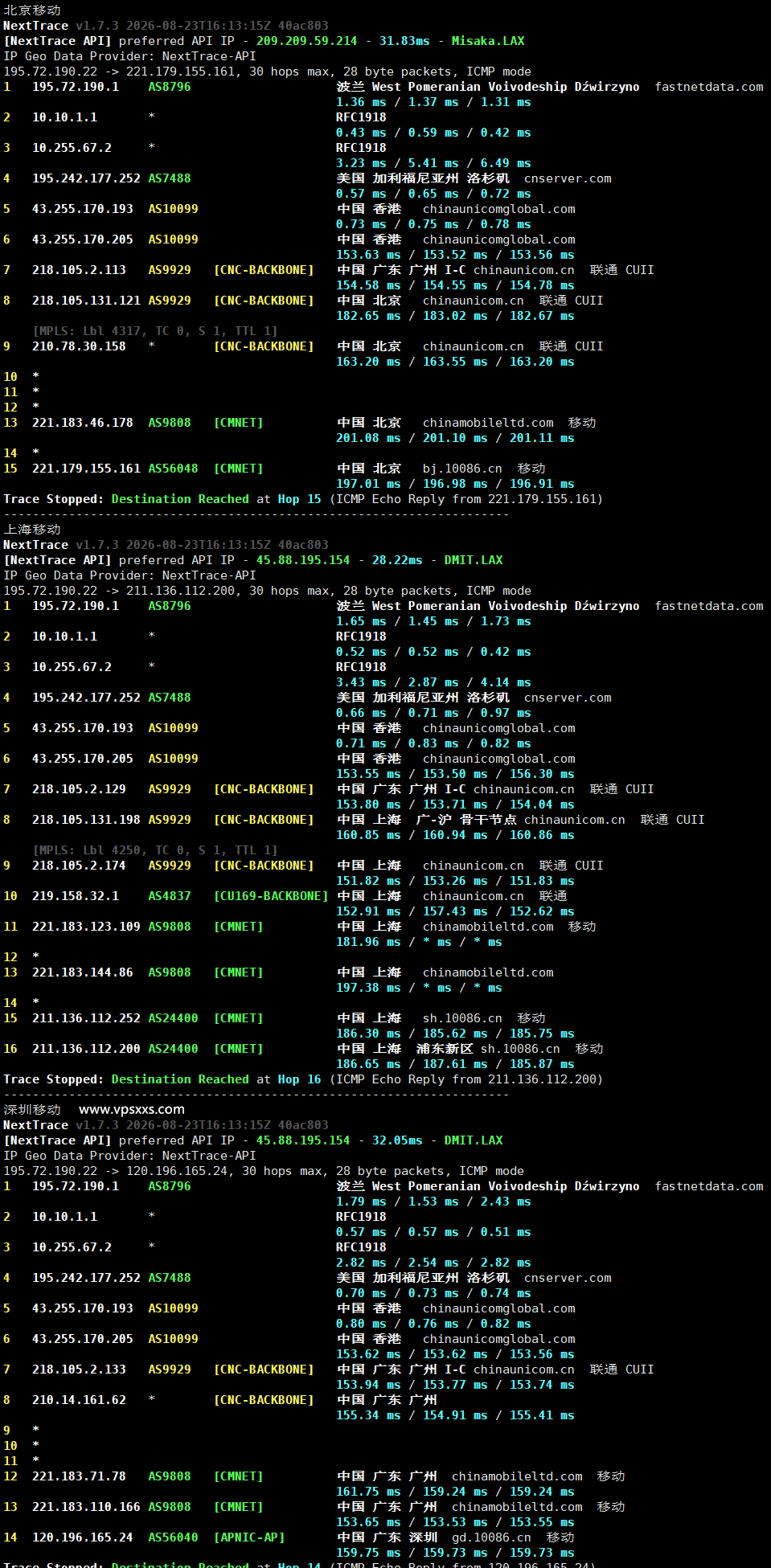Screen dimensions: 771x1568
Task: Select the 北京移动 heading text
Action: pos(32,10)
